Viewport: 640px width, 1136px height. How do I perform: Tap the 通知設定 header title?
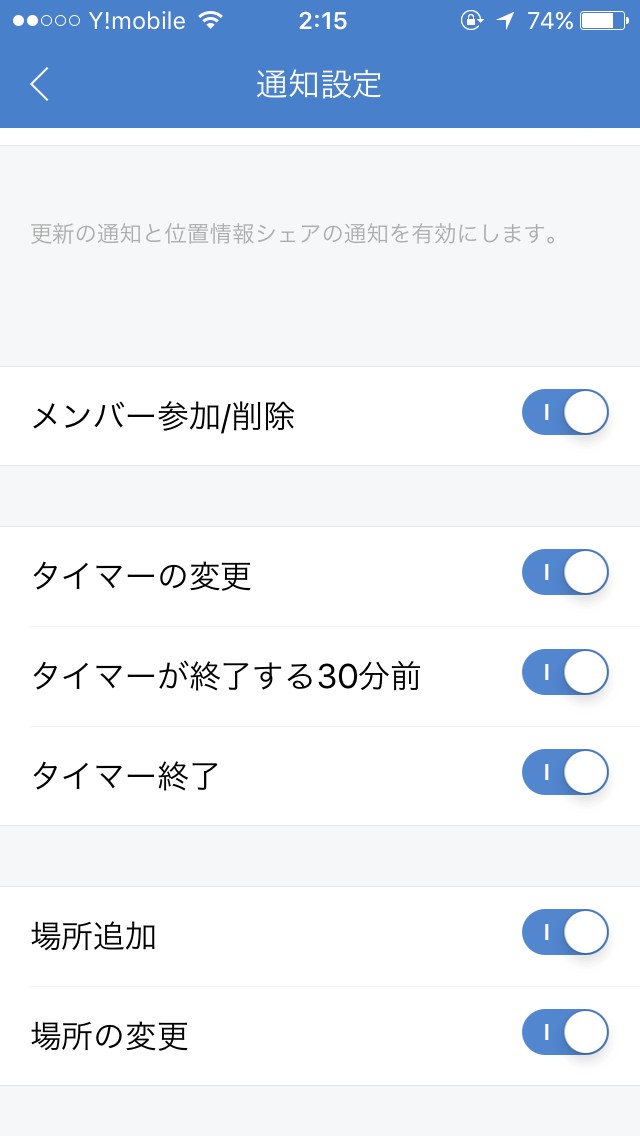(319, 84)
